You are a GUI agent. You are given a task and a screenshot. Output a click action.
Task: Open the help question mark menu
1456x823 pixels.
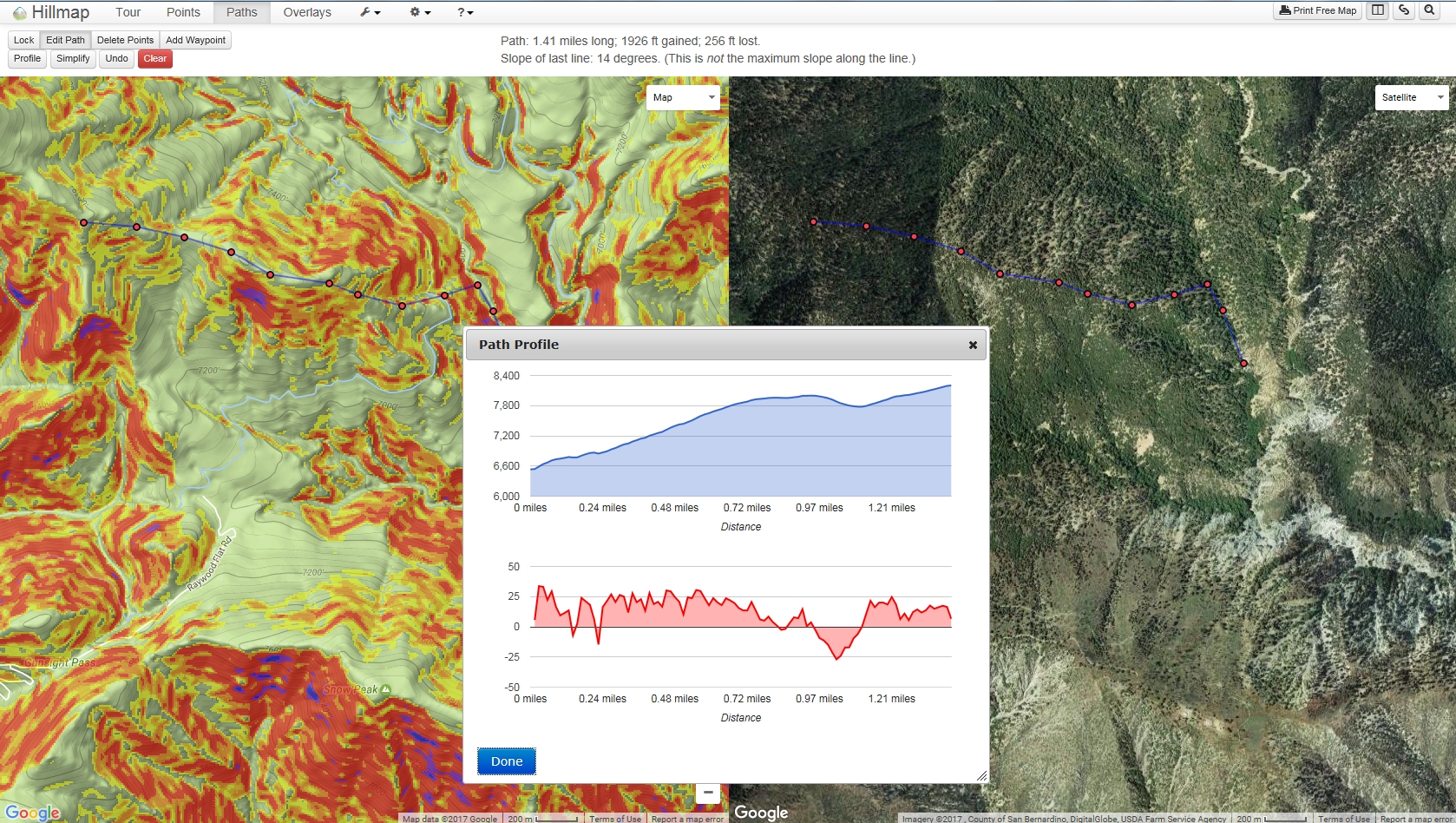click(x=464, y=12)
